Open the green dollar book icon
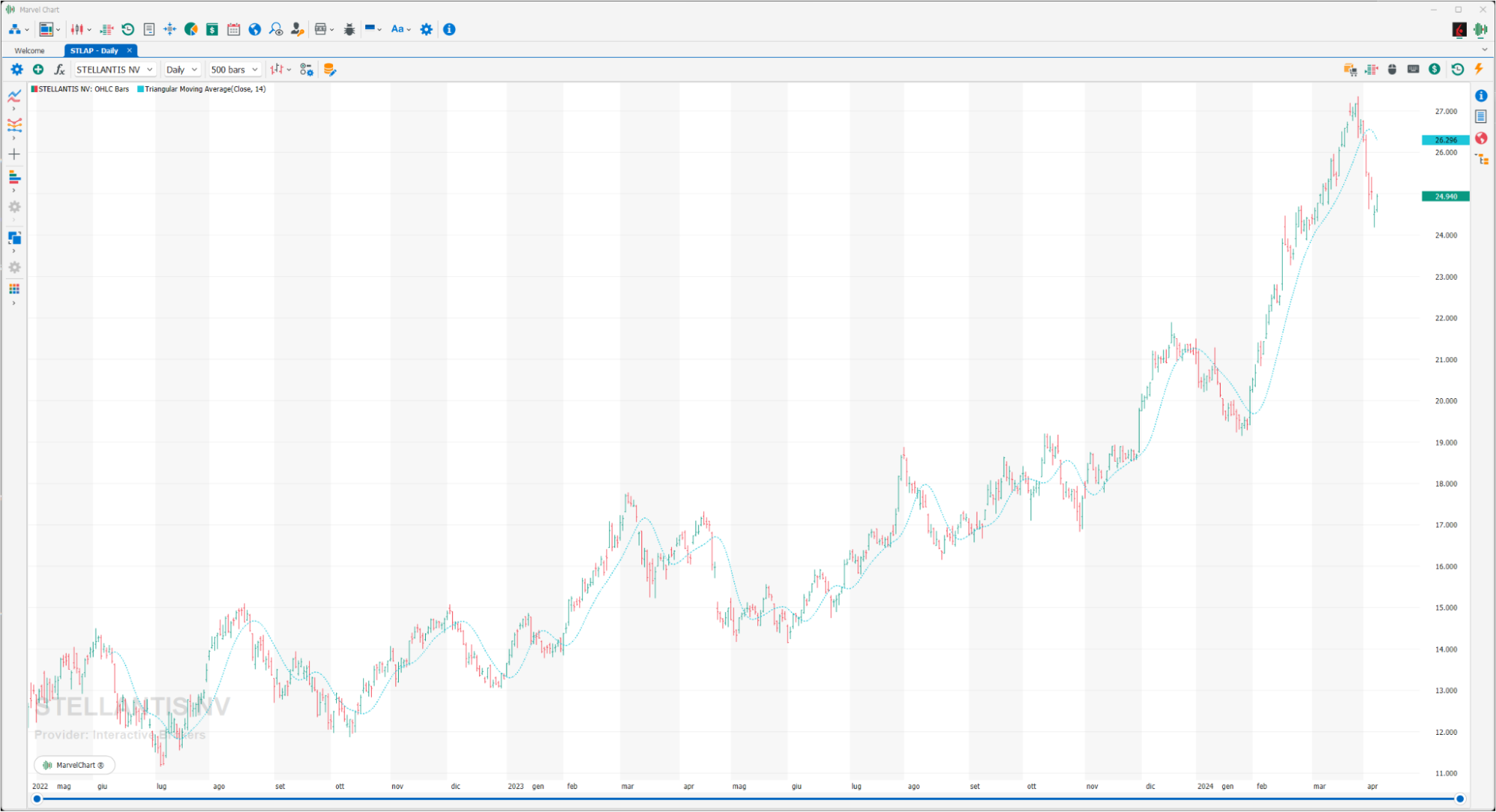 click(213, 29)
